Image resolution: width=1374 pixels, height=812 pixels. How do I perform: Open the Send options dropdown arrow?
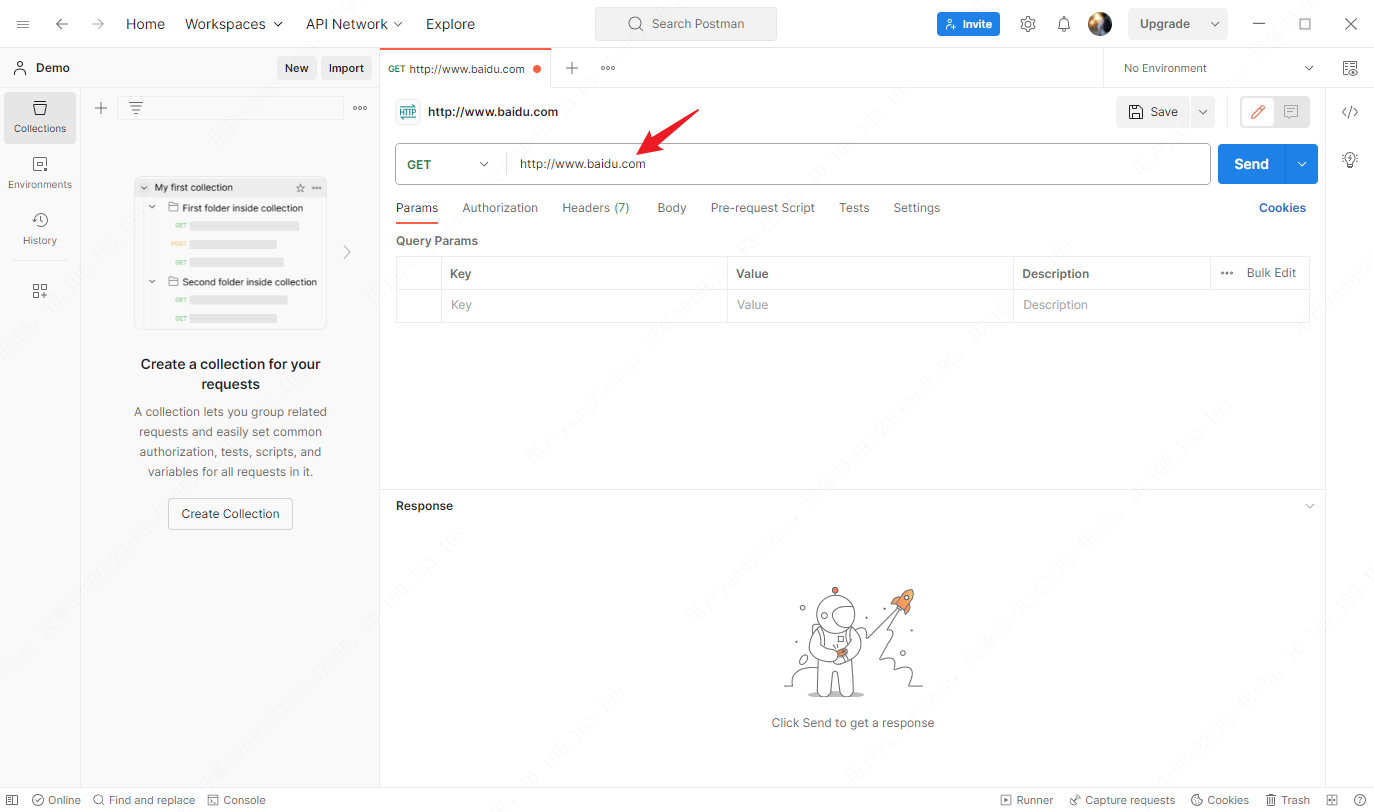point(1301,164)
